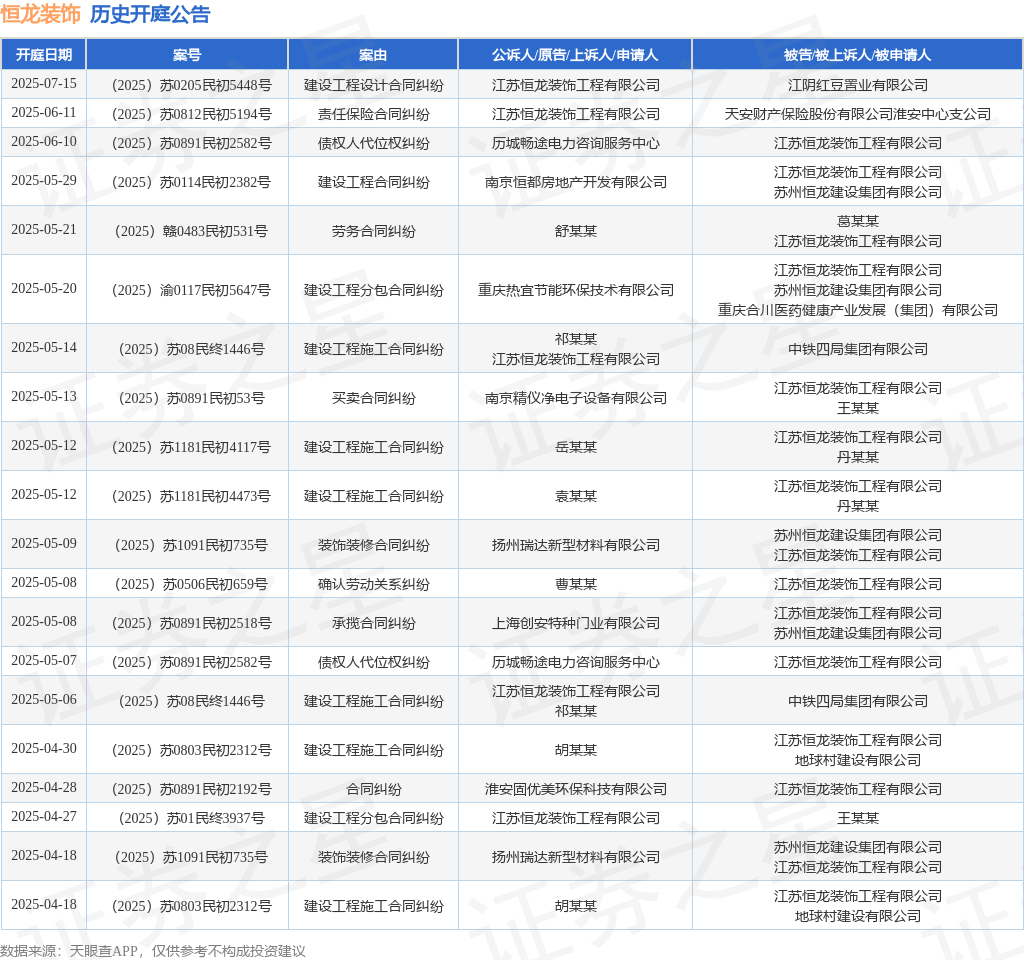Select the date 2025-06-11
This screenshot has height=960, width=1024.
44,112
